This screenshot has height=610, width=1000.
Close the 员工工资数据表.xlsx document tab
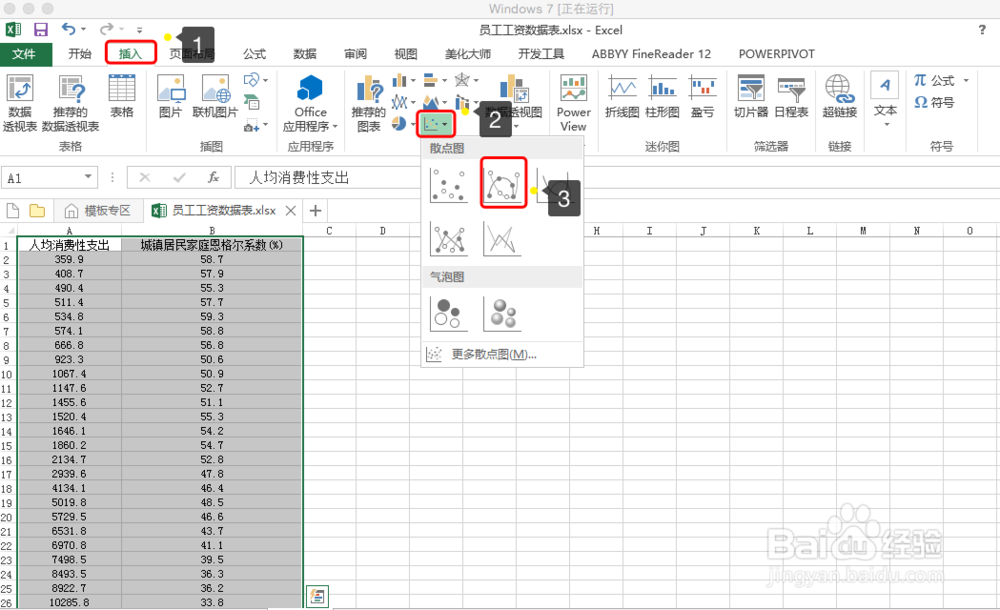(x=290, y=210)
